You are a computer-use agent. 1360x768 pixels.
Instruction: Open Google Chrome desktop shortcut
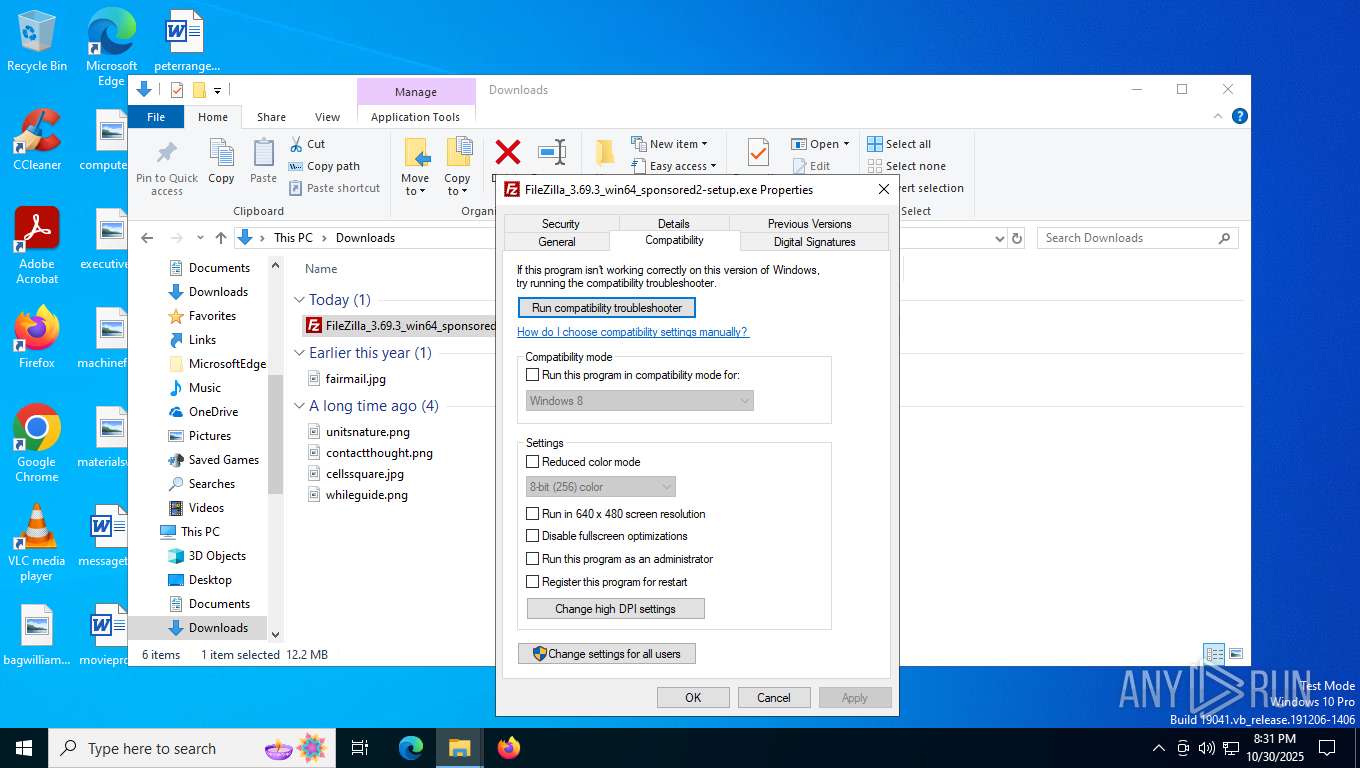[37, 443]
